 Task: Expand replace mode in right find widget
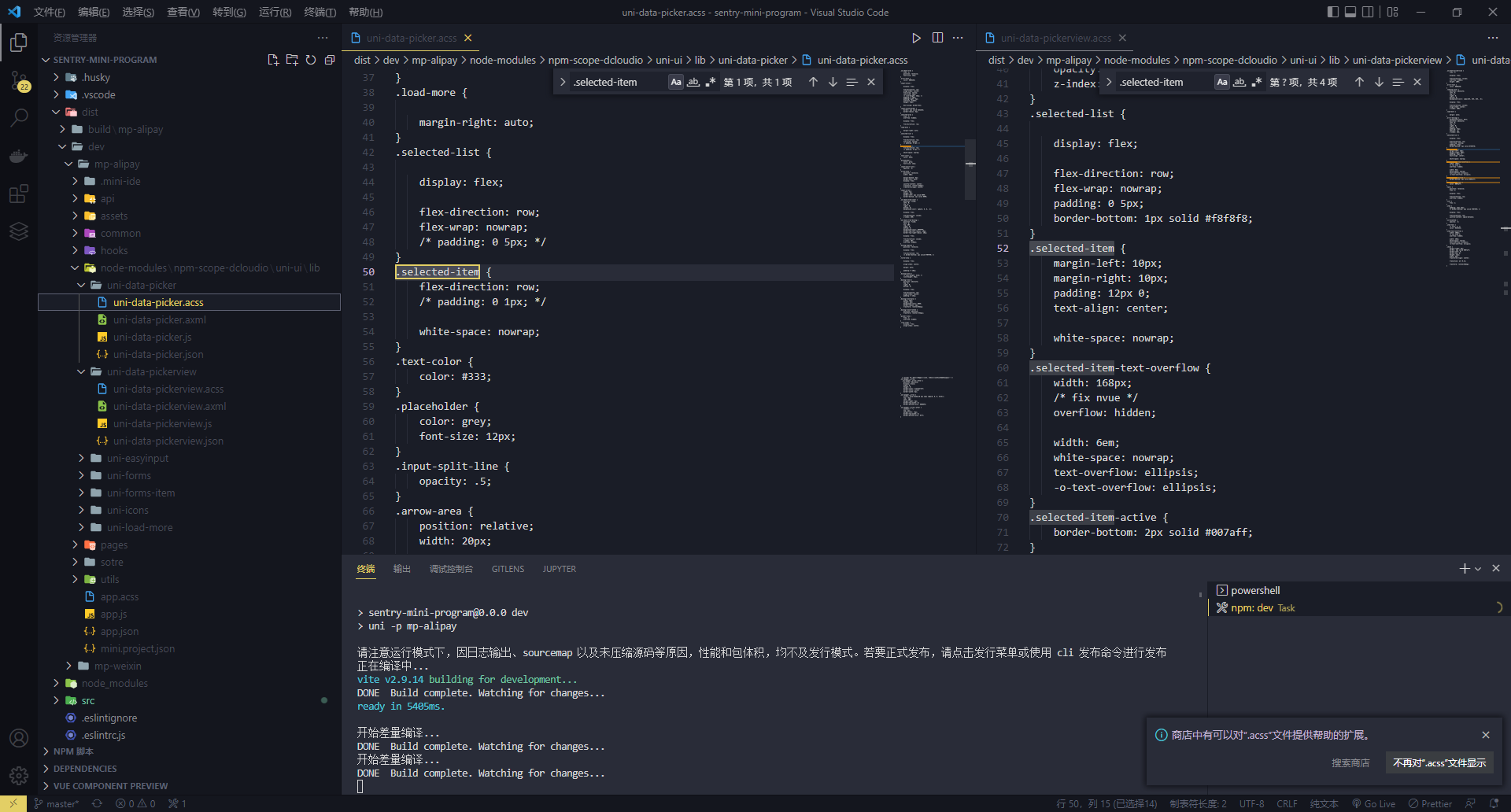point(1109,82)
